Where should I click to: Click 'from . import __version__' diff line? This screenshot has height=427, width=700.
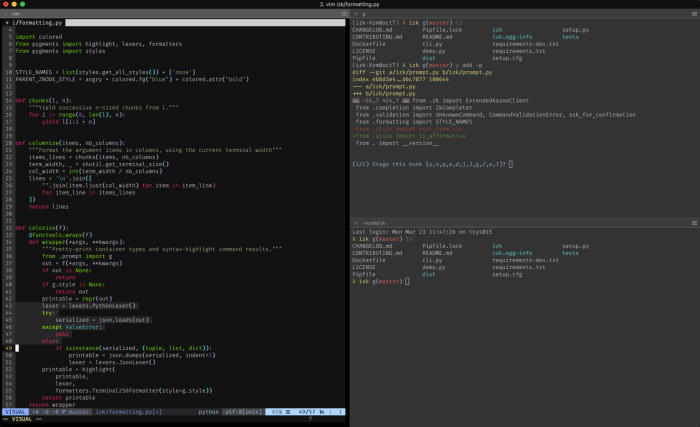tap(397, 143)
